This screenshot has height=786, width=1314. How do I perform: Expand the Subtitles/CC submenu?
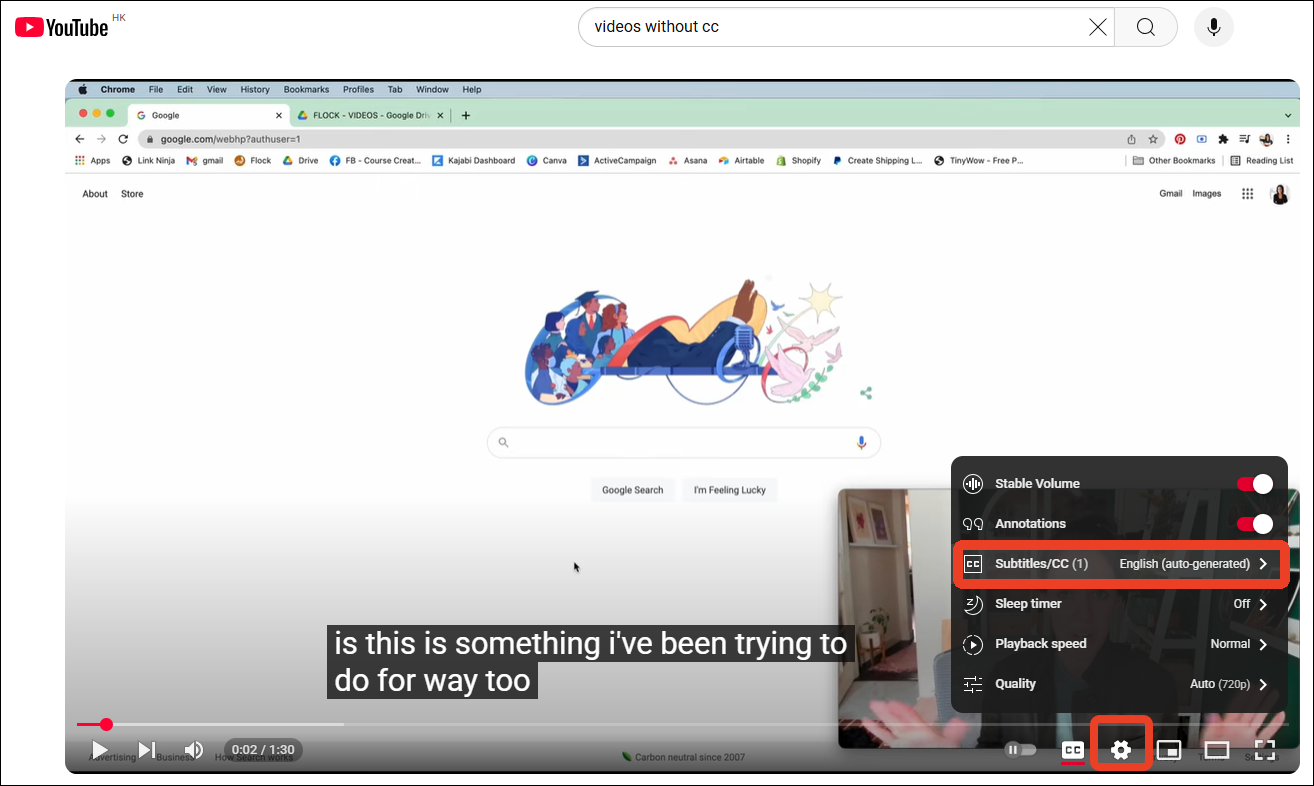[x=1120, y=563]
